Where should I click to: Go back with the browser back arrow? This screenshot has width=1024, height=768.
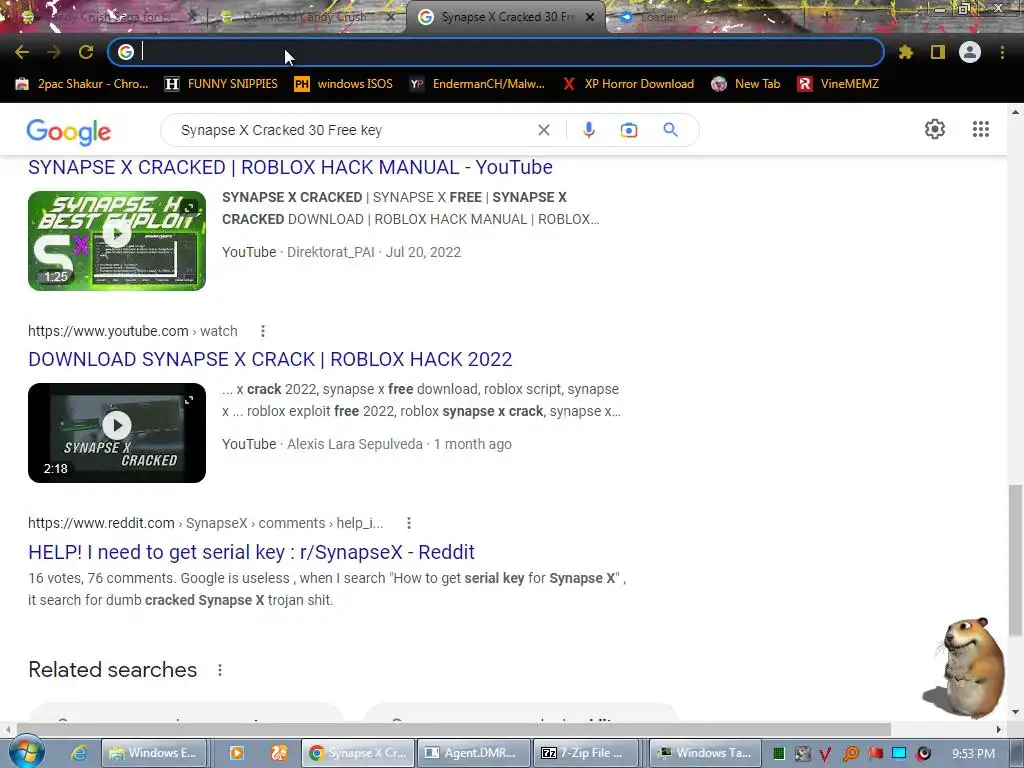[x=22, y=52]
